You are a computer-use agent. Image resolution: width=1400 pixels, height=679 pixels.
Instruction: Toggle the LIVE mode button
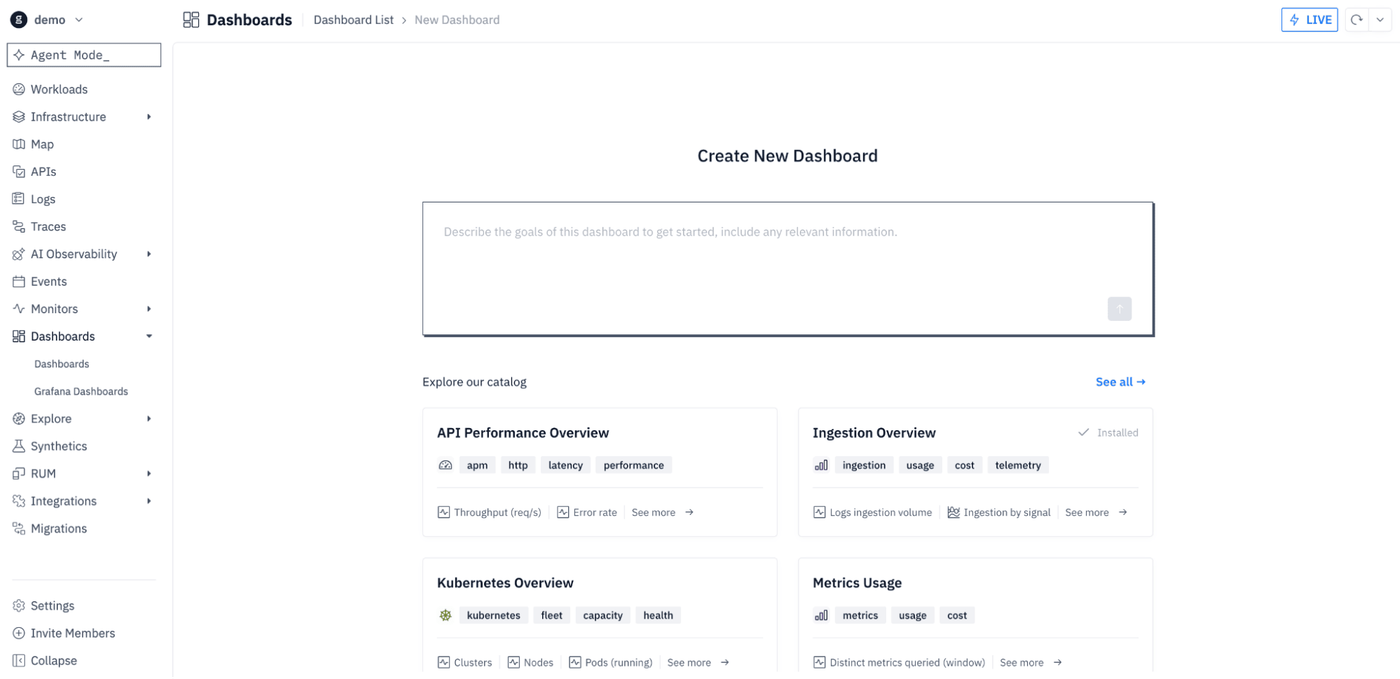click(x=1309, y=20)
